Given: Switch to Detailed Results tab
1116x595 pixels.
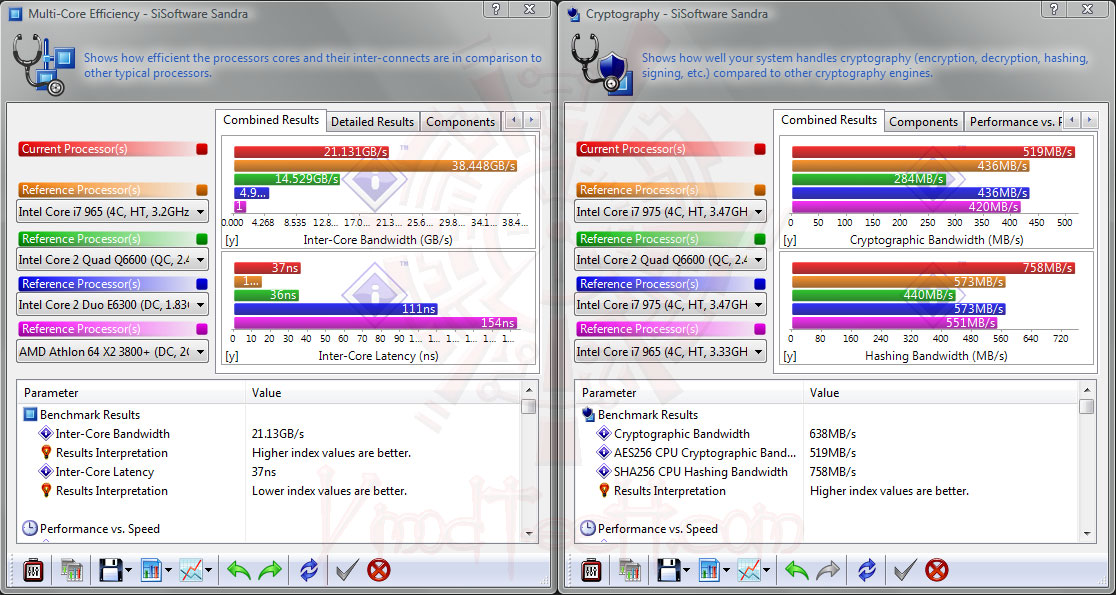Looking at the screenshot, I should [372, 122].
